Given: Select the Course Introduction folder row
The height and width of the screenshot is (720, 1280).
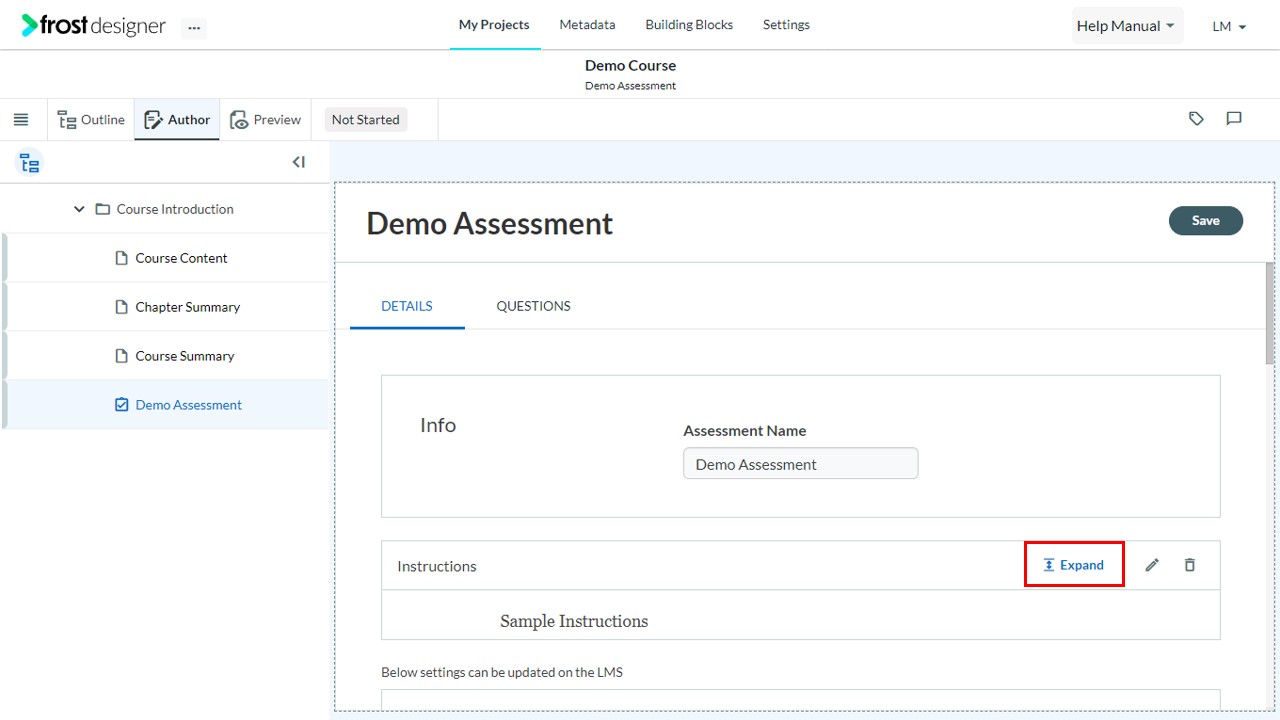Looking at the screenshot, I should [x=165, y=209].
